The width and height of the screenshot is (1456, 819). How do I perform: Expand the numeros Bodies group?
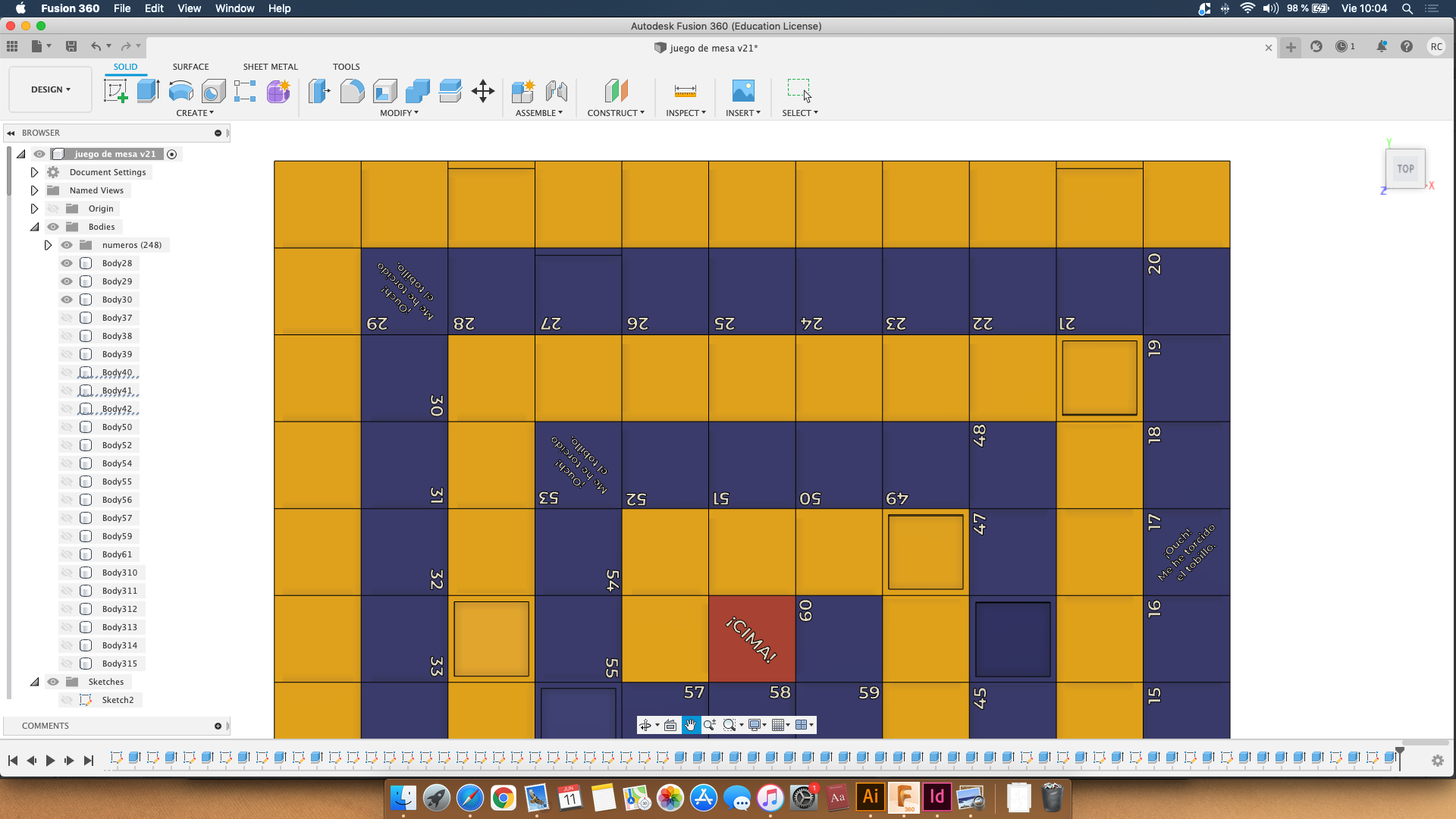(48, 245)
